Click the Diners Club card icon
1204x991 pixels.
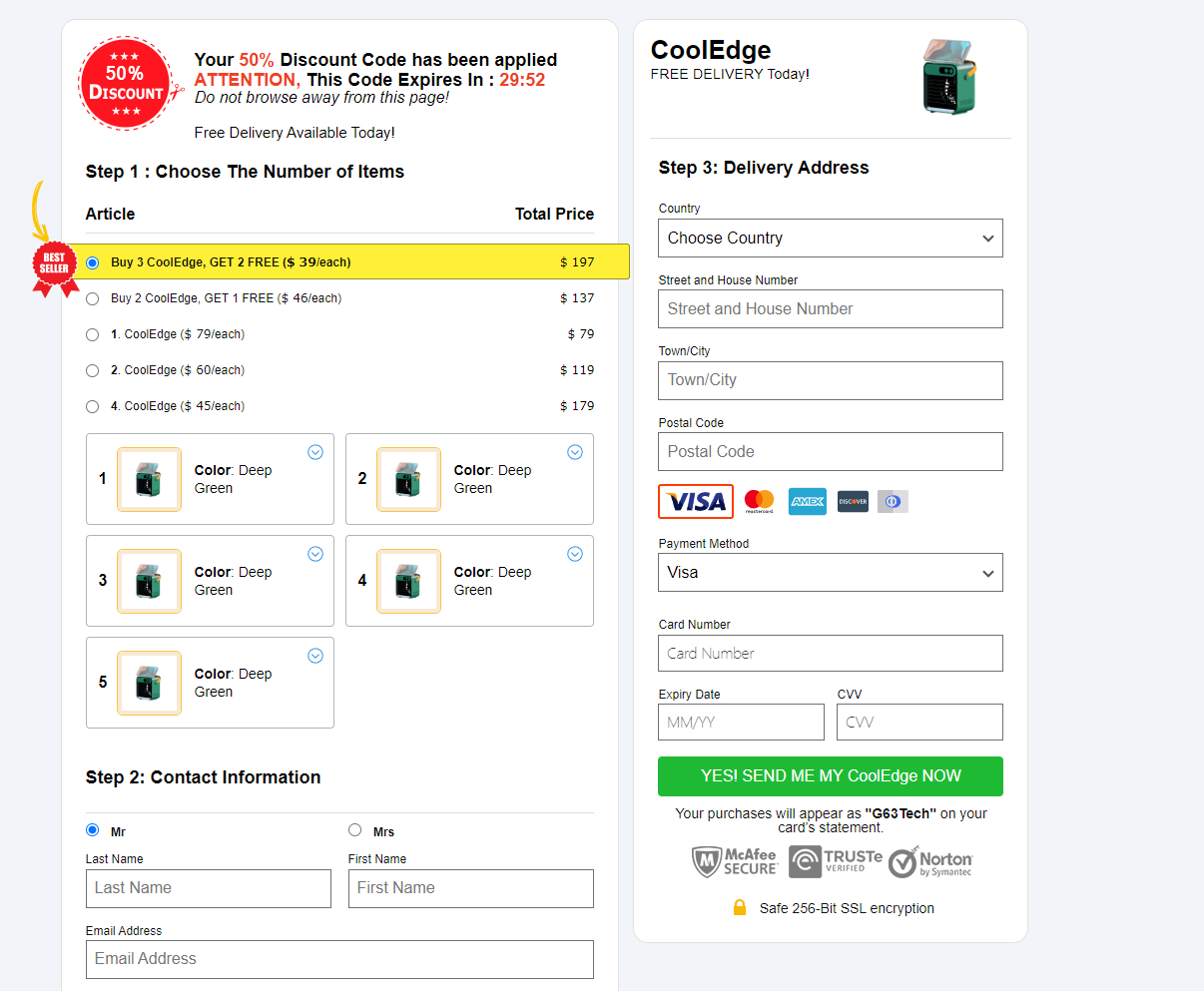click(x=893, y=501)
